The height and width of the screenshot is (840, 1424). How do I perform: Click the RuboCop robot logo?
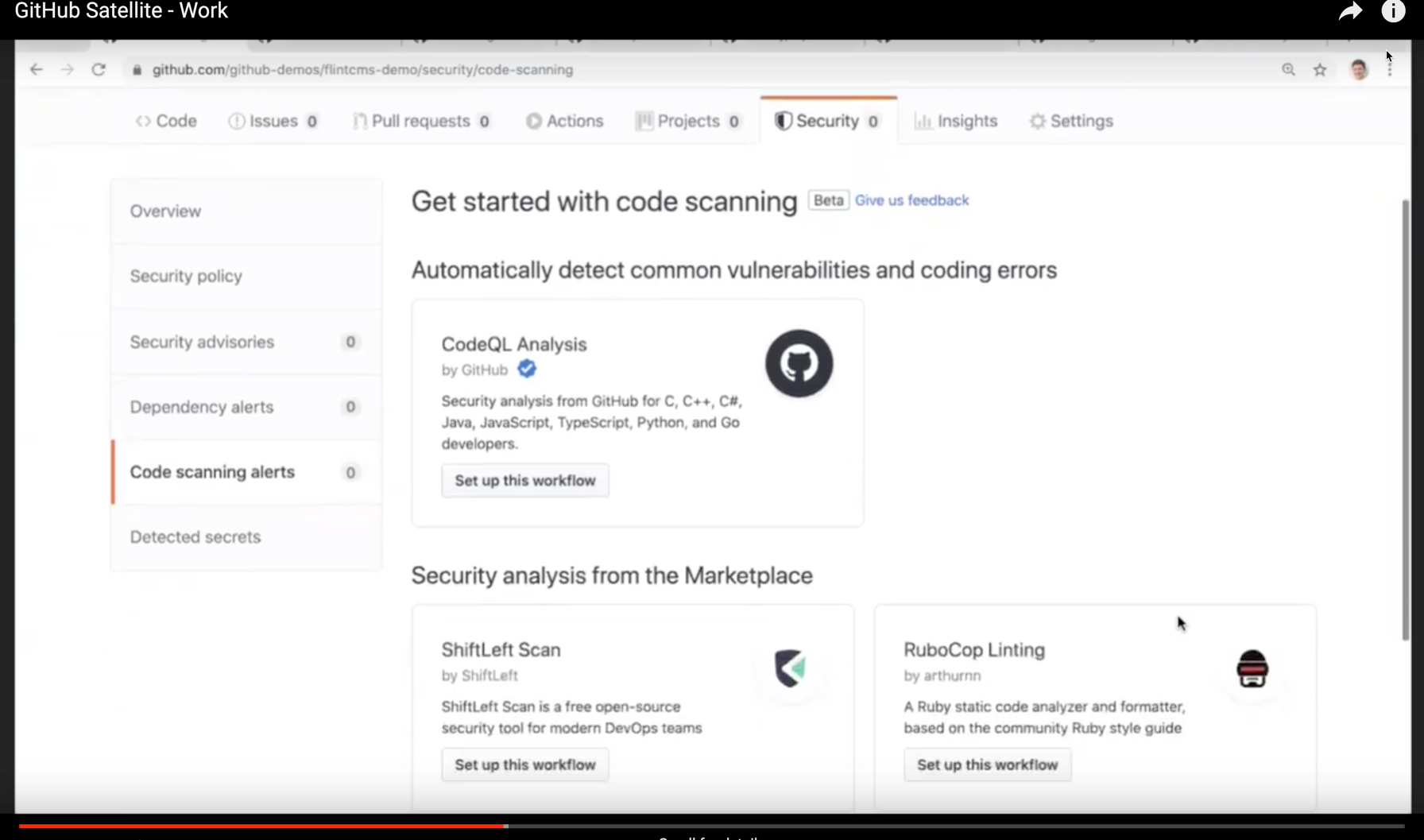pos(1252,668)
